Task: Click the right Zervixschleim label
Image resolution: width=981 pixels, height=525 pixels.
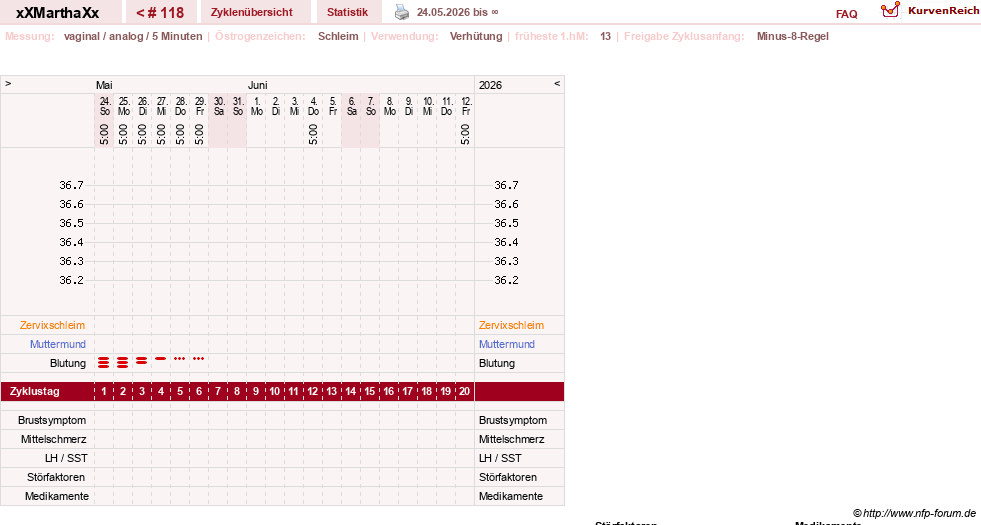Action: coord(511,325)
